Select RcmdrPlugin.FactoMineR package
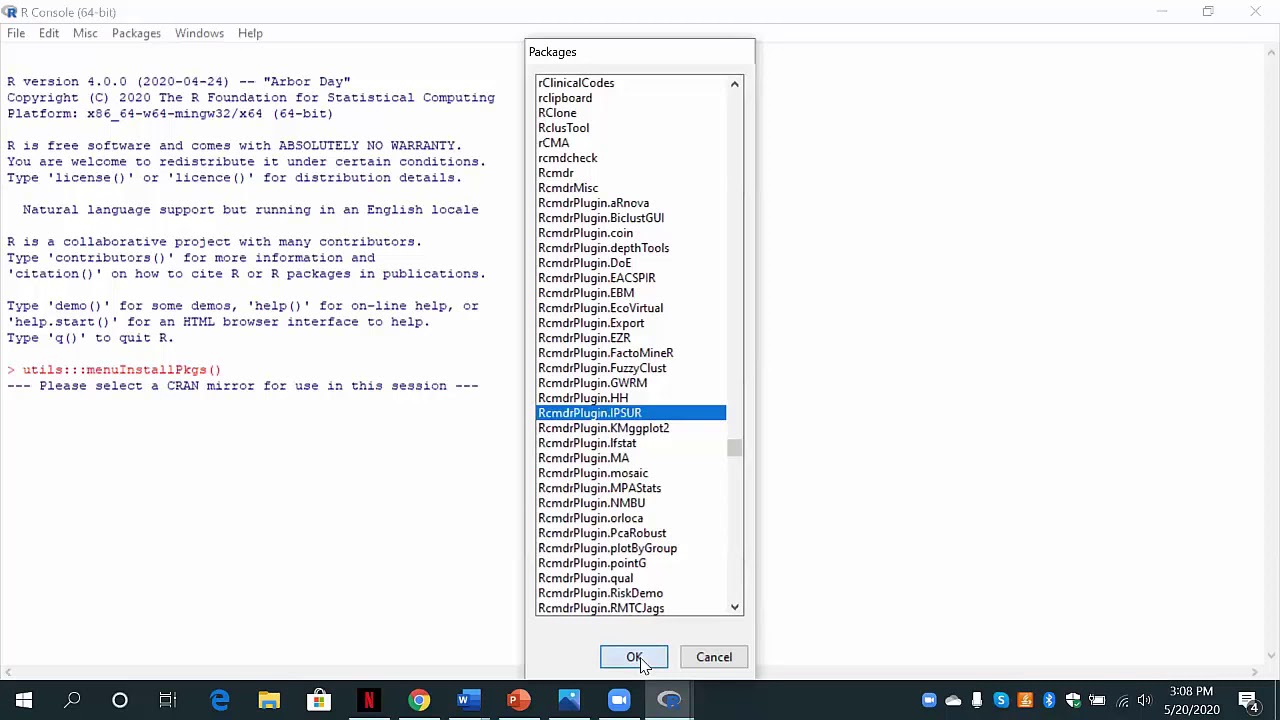 pyautogui.click(x=631, y=353)
